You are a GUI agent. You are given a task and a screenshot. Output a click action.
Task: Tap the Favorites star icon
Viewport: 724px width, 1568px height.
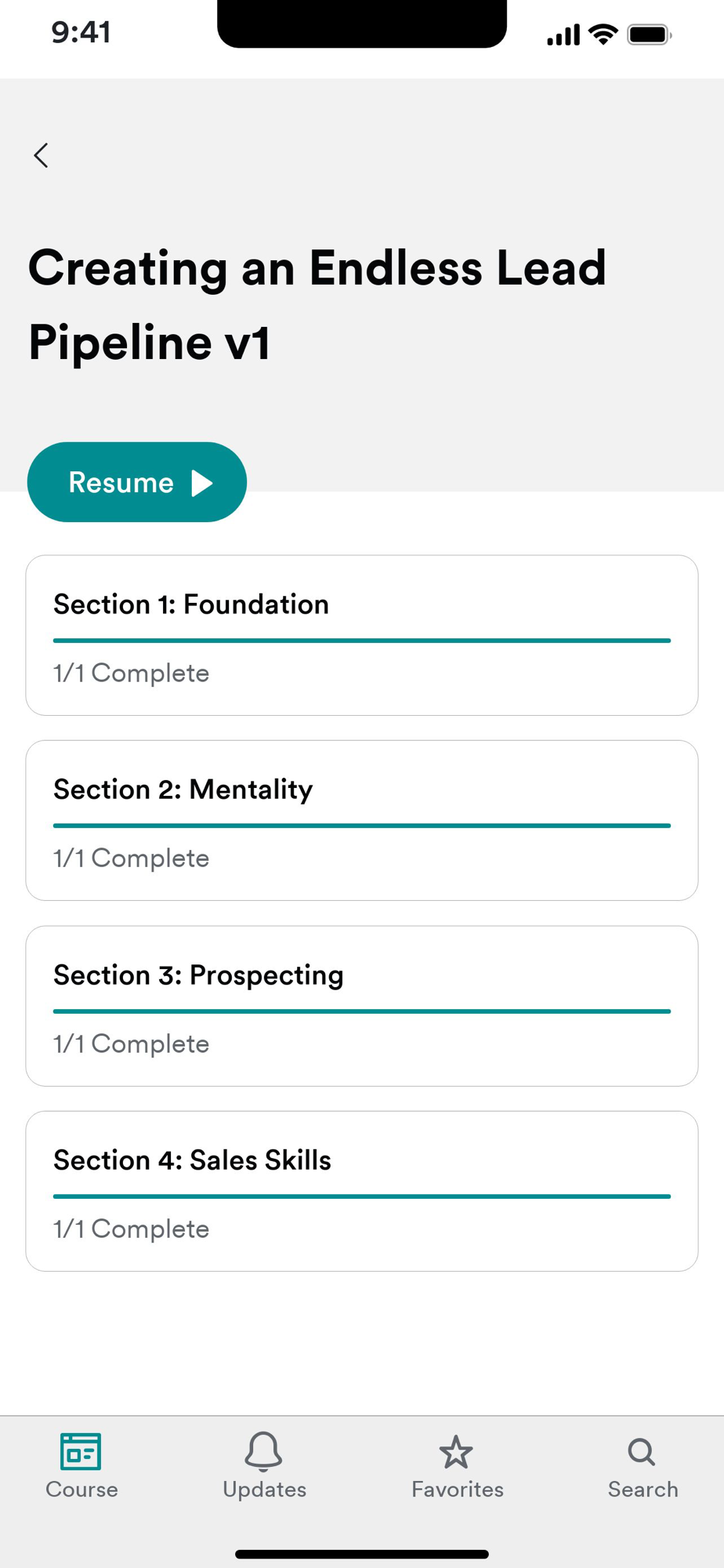click(x=456, y=1452)
